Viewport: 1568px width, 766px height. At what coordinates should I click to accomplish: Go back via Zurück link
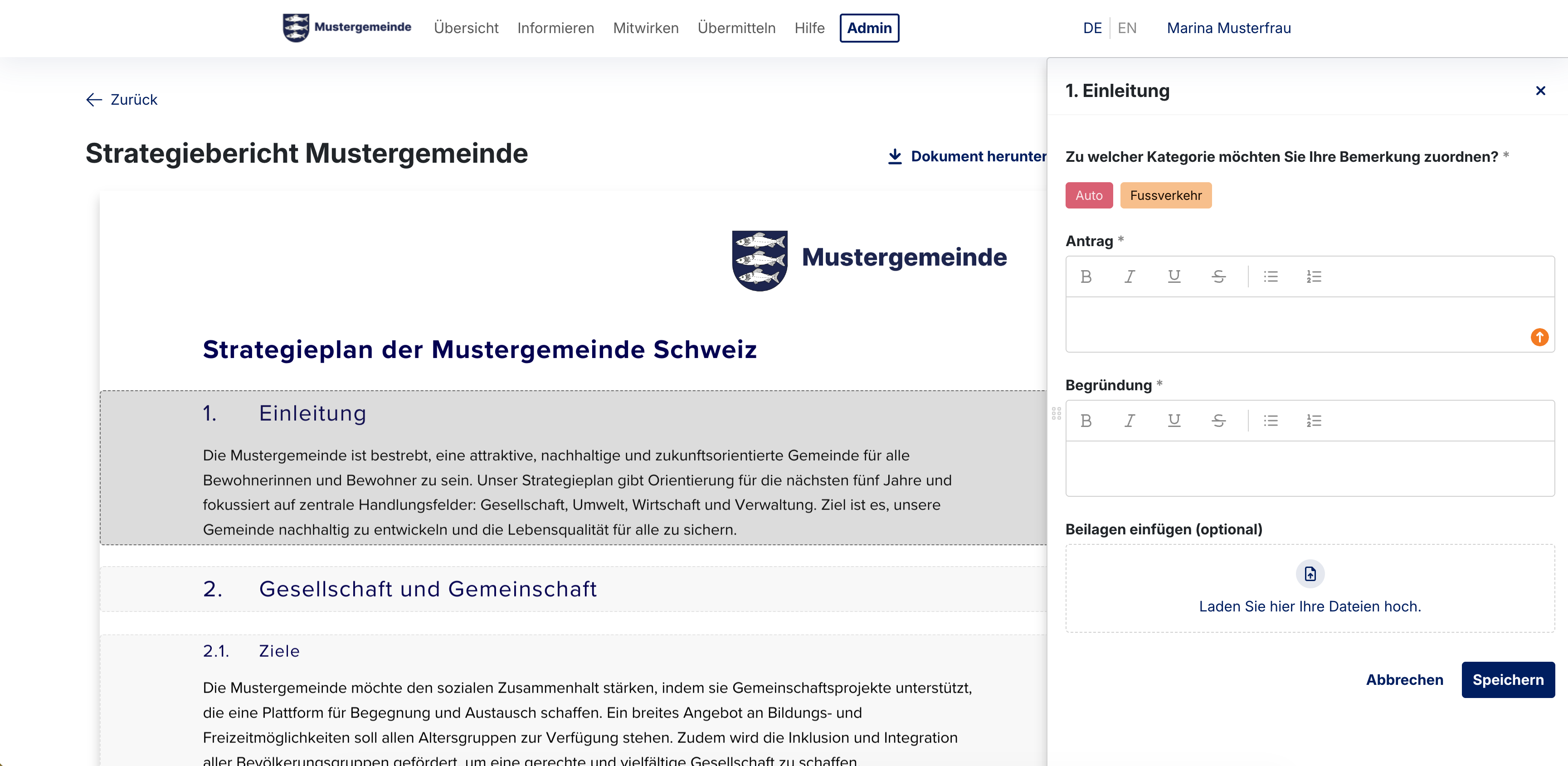point(122,100)
